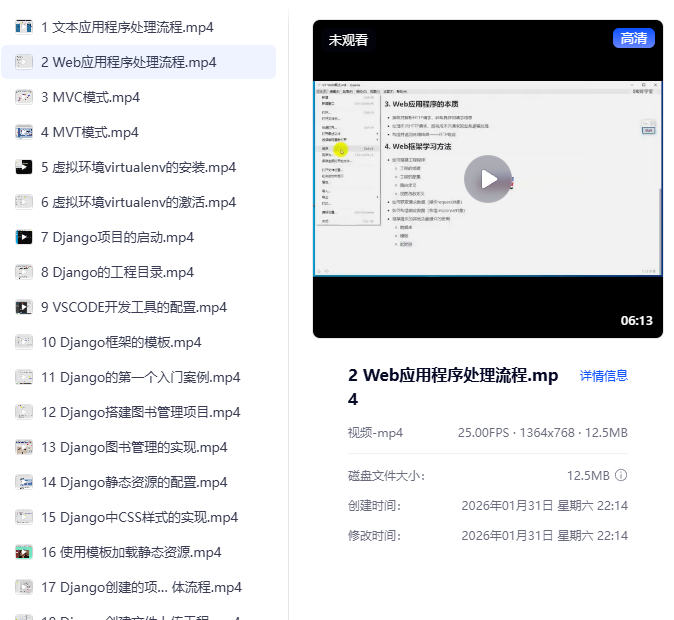Click the thumbnail icon of 7 Django项目的启动.mp4

coord(24,237)
